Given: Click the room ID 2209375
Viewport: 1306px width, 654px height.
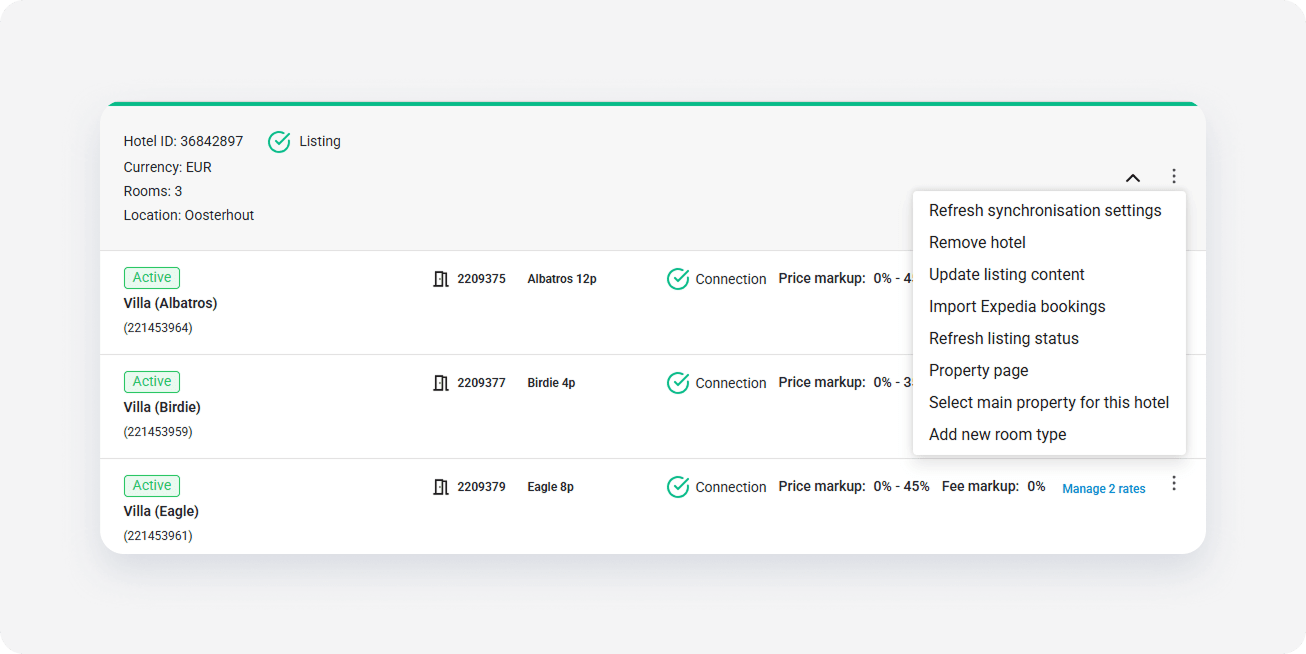Looking at the screenshot, I should pos(482,279).
